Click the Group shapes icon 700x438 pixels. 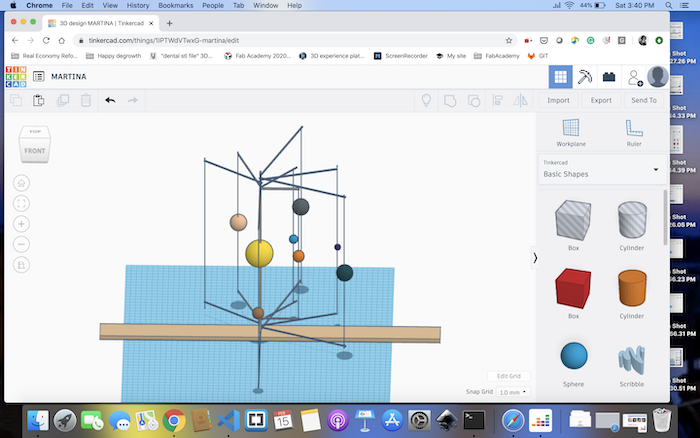tap(450, 100)
